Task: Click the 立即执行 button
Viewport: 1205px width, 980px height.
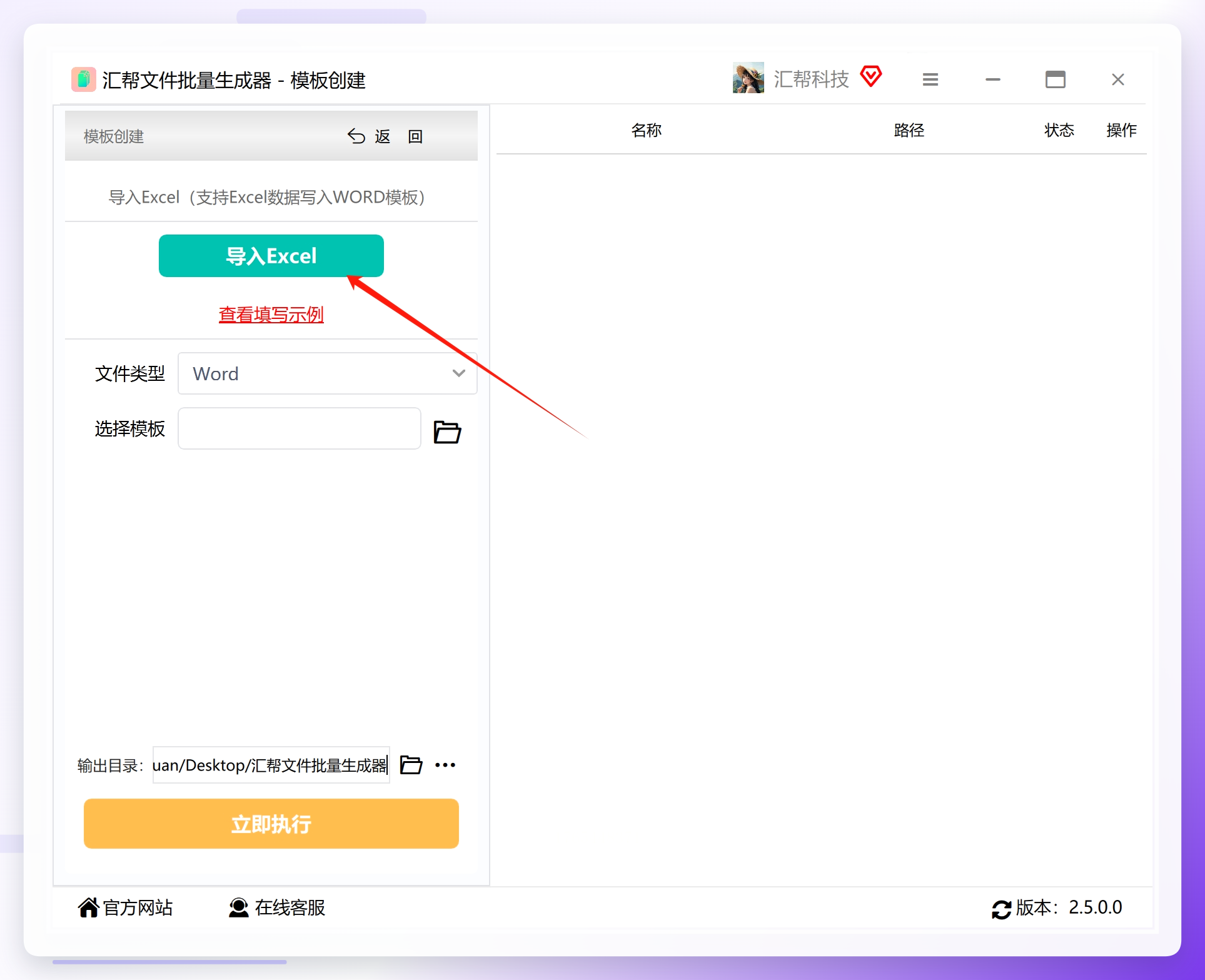Action: click(x=271, y=824)
